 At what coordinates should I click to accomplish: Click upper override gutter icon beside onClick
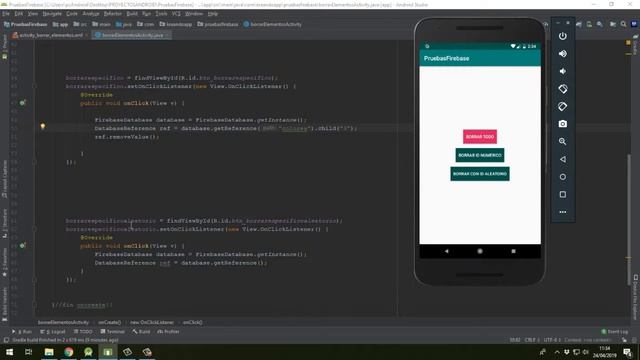(23, 103)
